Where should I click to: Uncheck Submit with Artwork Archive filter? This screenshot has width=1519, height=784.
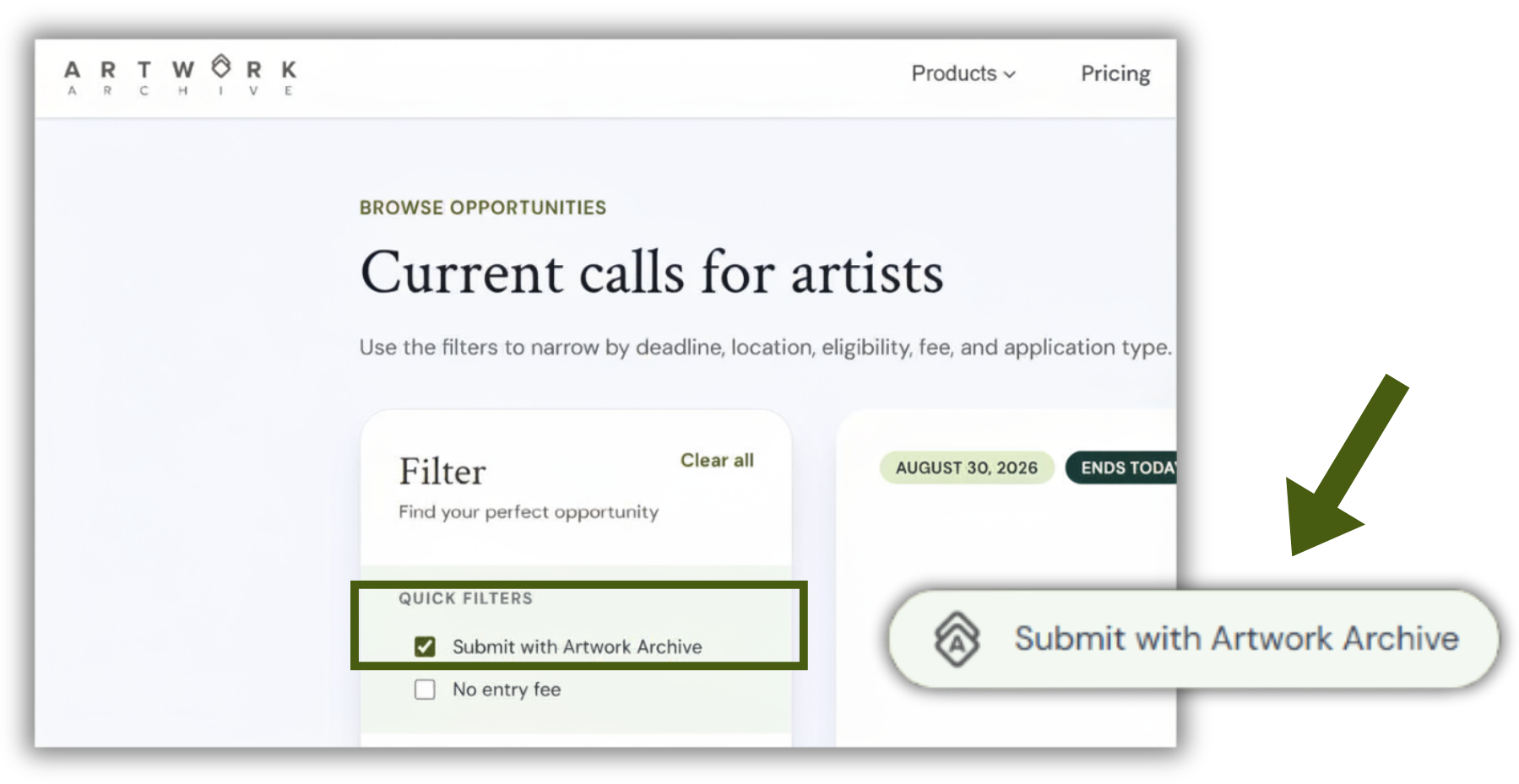[x=425, y=646]
